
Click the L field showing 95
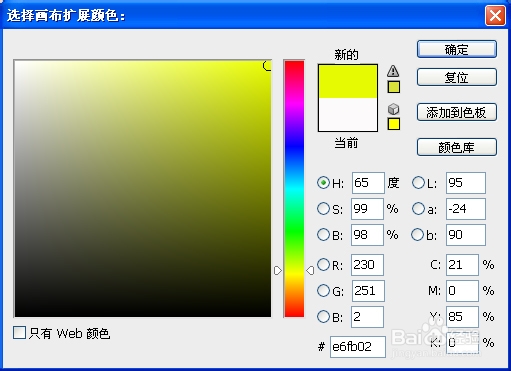click(466, 183)
